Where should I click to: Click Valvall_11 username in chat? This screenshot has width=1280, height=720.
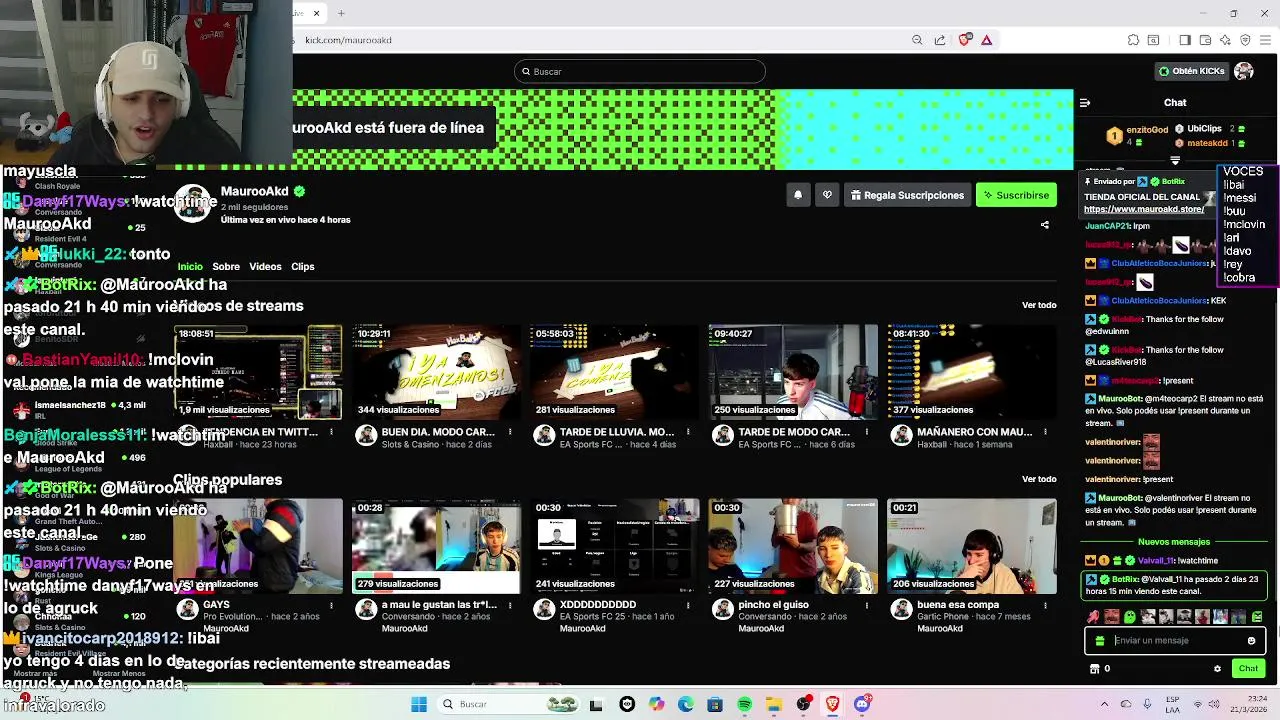1157,561
